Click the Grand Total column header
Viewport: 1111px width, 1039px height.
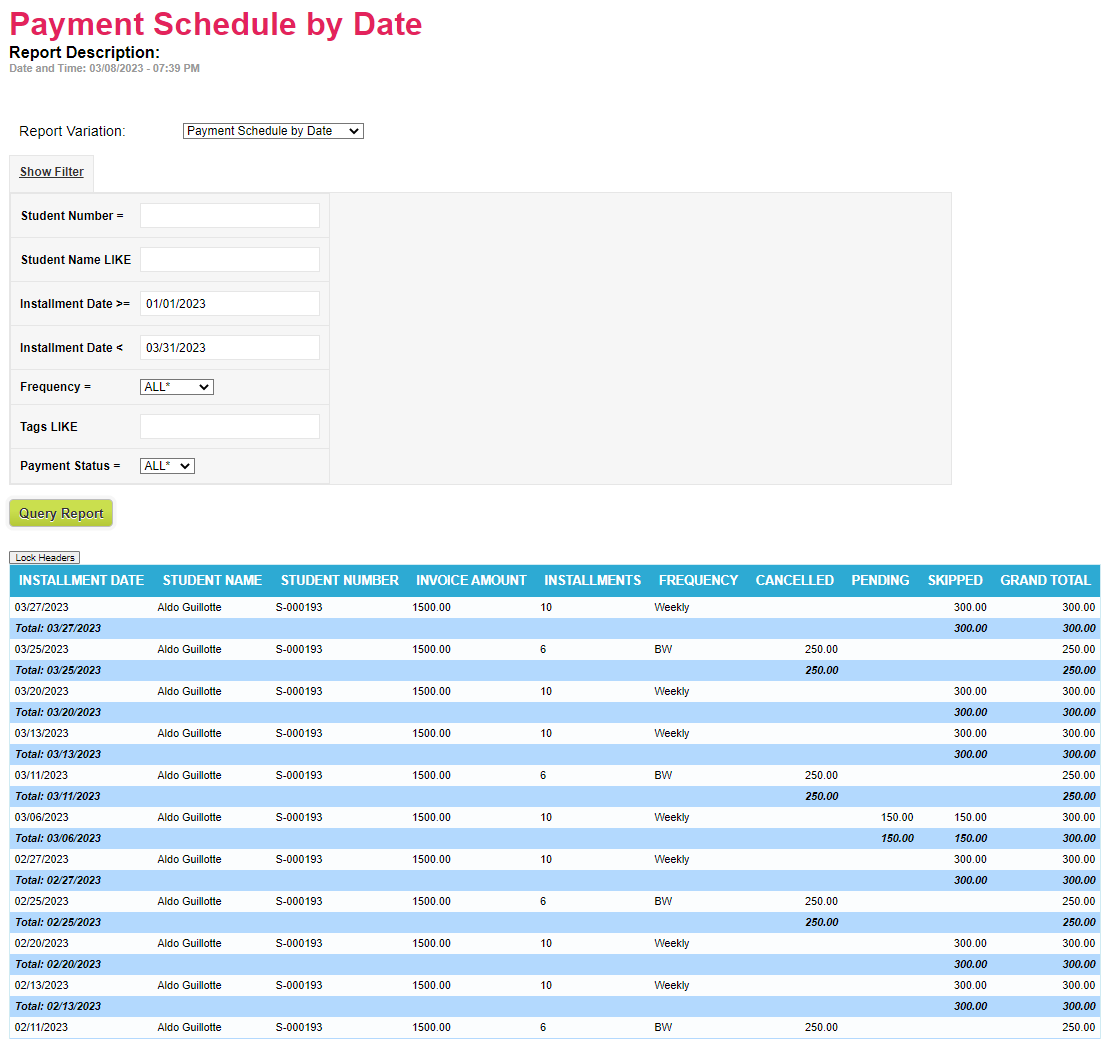1045,580
